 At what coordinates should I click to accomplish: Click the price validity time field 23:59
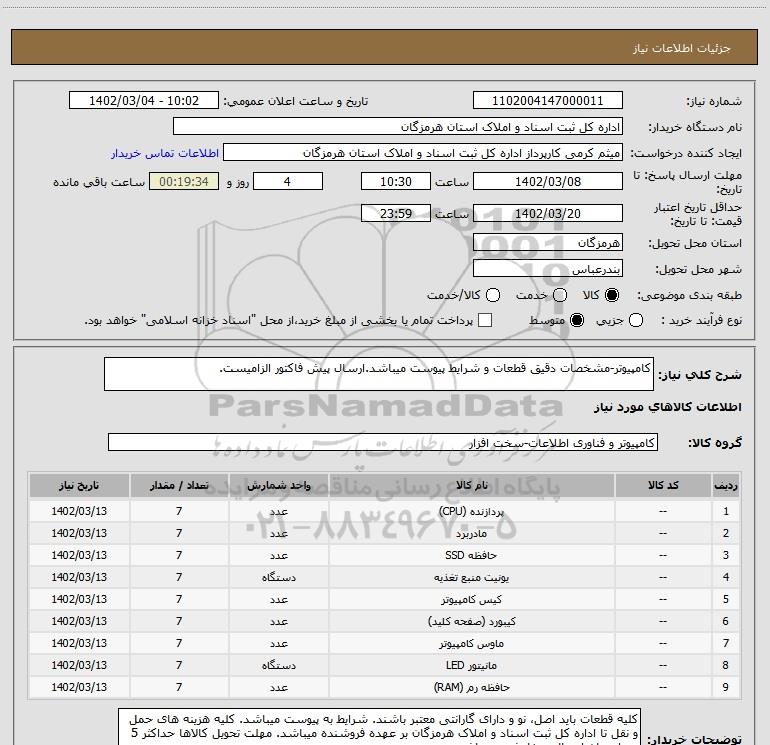click(x=396, y=213)
